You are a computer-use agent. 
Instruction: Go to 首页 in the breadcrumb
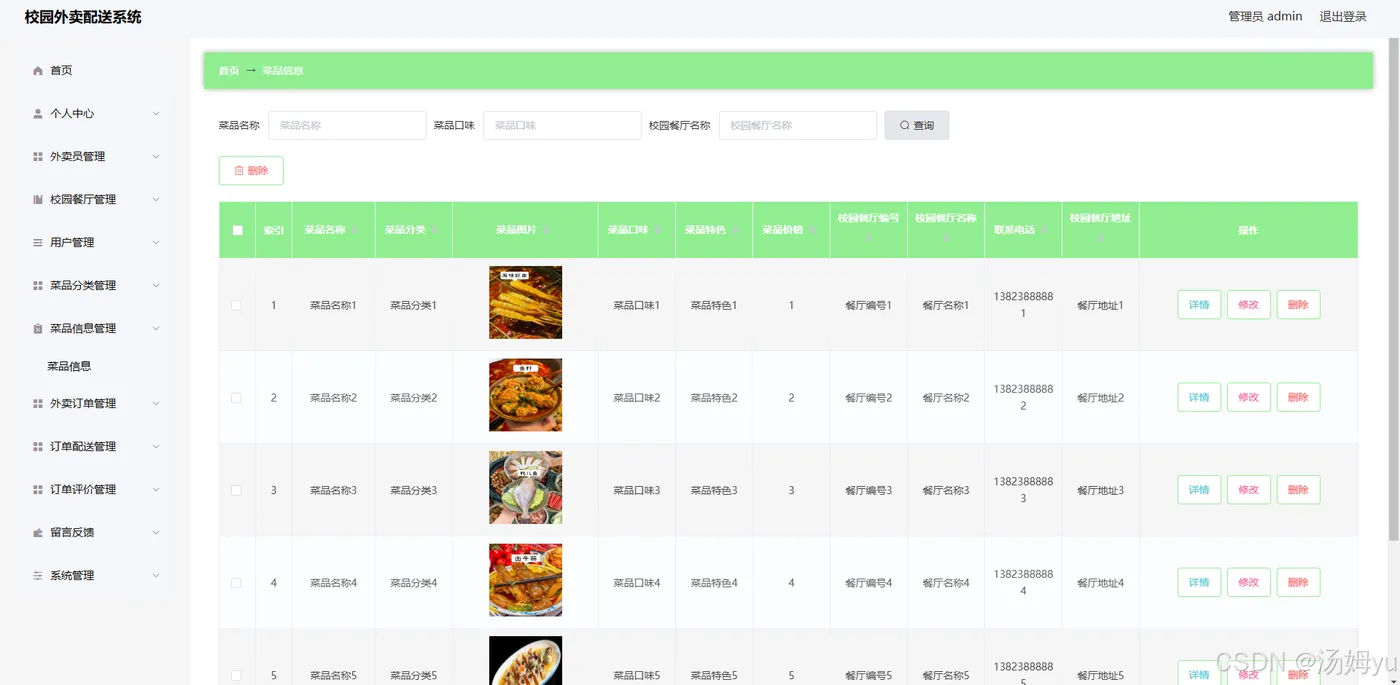tap(229, 71)
